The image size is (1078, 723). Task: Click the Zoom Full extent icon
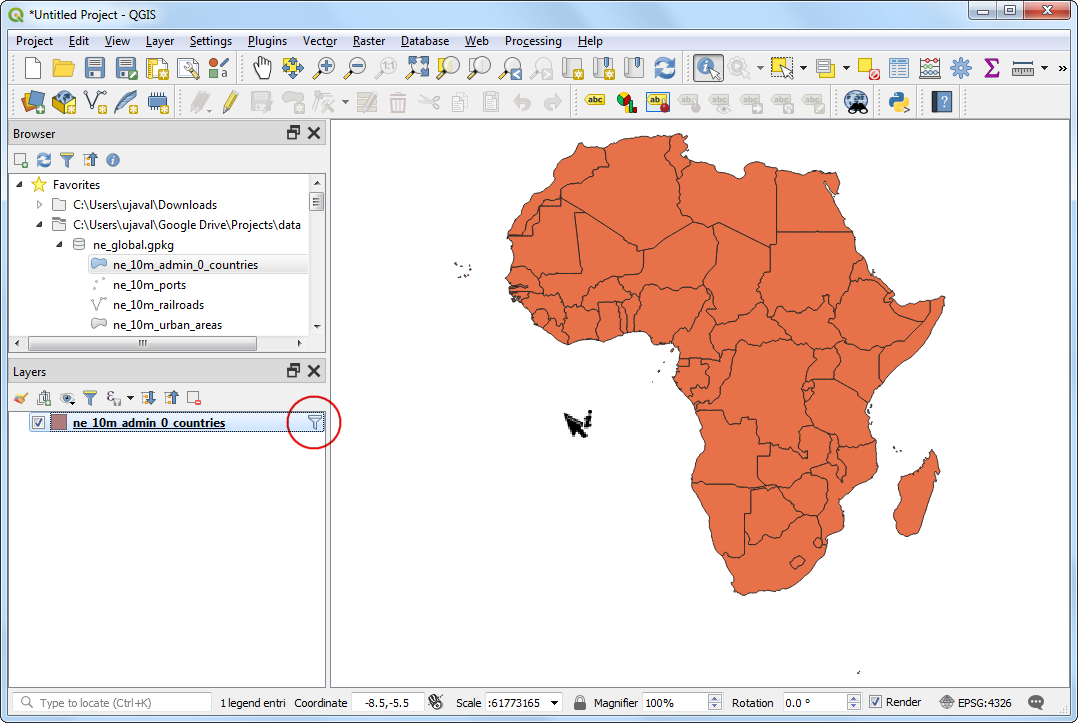pos(417,68)
